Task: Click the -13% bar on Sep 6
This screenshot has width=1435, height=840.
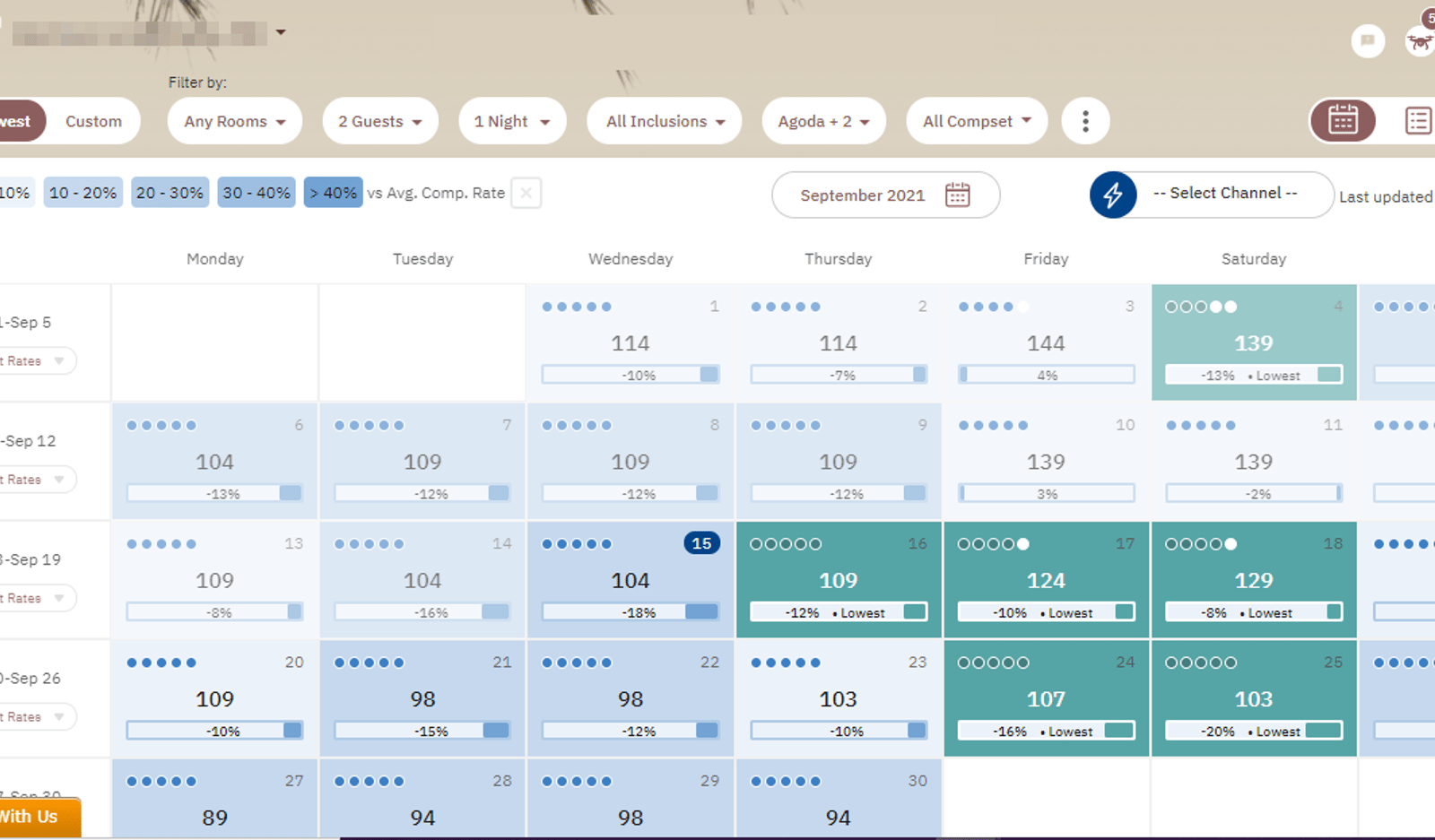Action: (214, 493)
